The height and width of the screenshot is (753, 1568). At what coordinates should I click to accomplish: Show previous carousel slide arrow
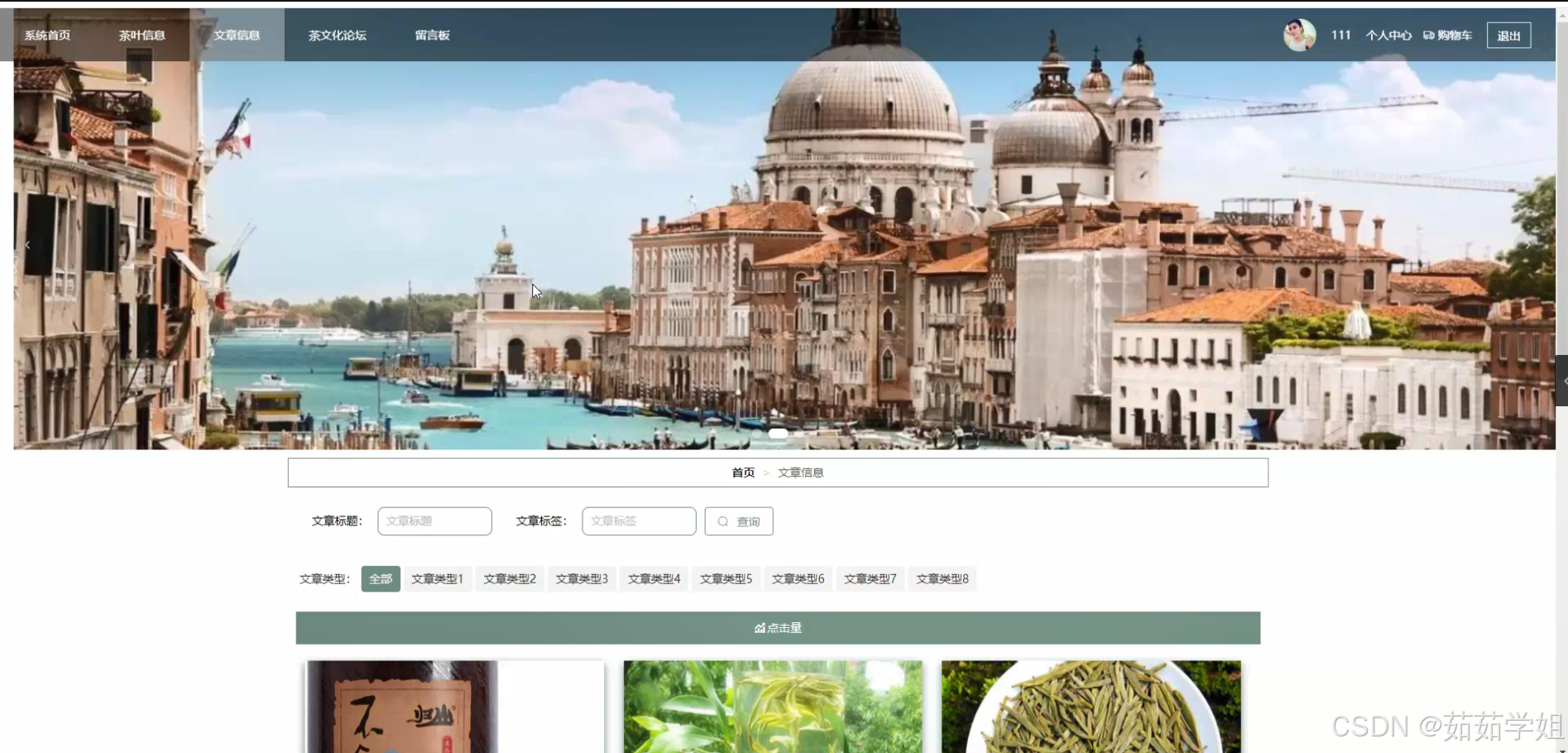(x=27, y=245)
